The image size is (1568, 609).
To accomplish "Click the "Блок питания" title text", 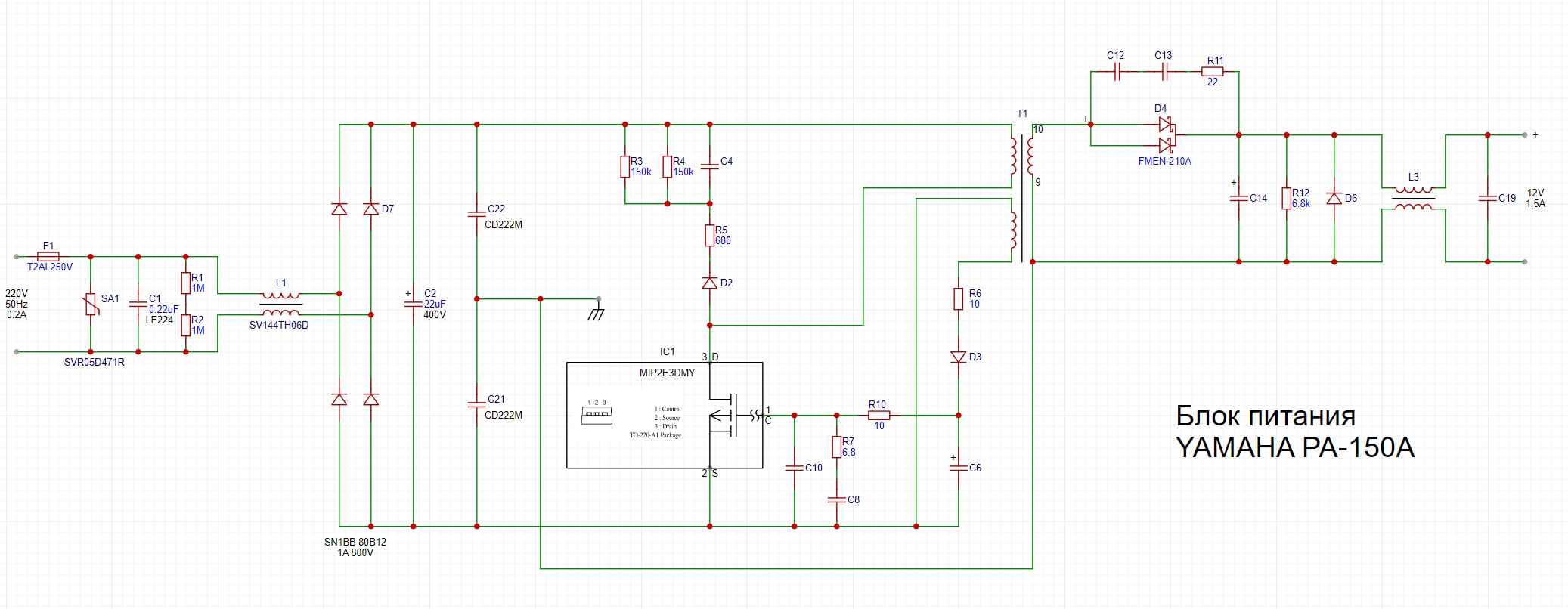I will pyautogui.click(x=1266, y=416).
